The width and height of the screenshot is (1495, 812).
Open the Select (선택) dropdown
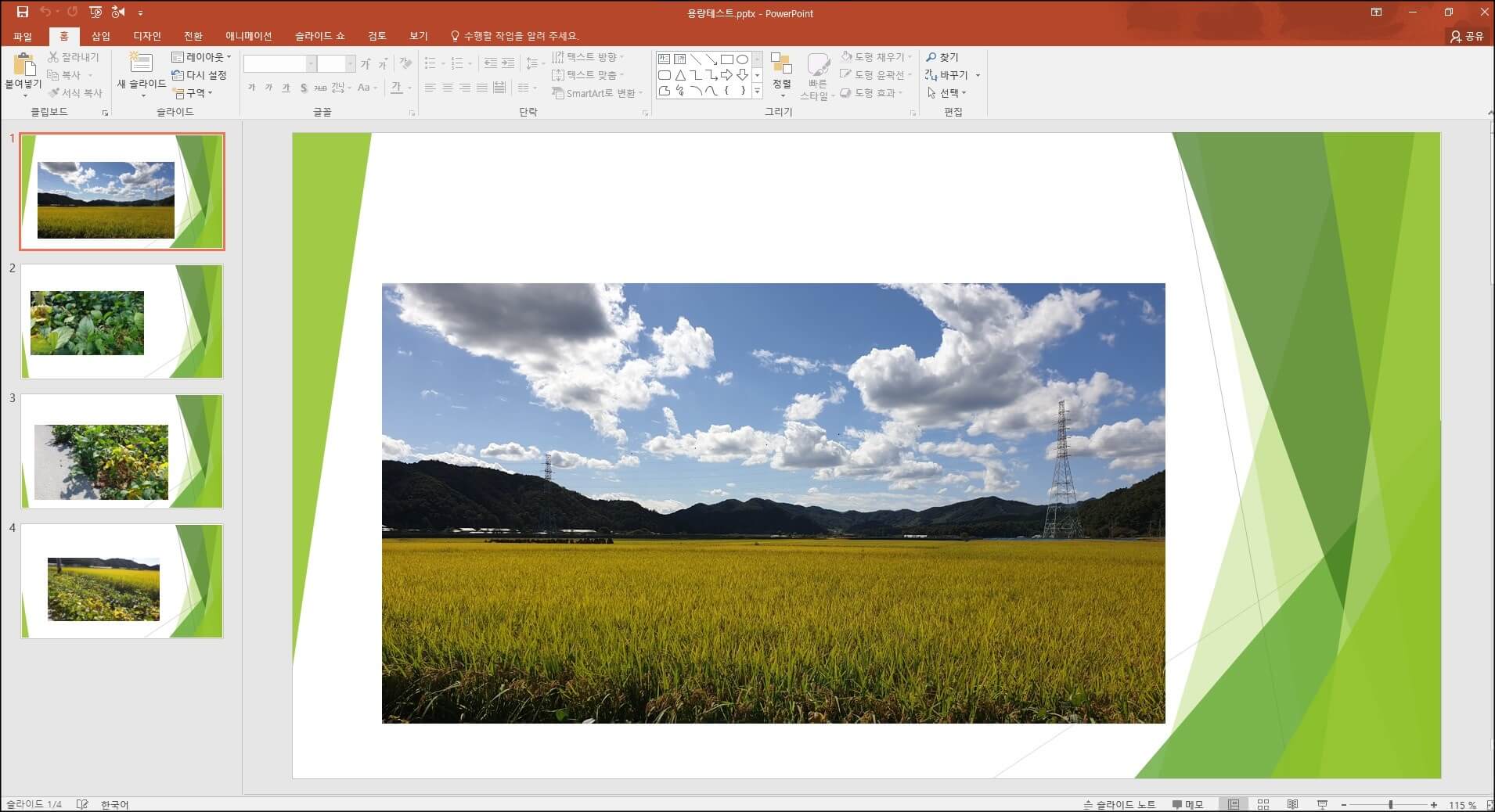coord(946,93)
